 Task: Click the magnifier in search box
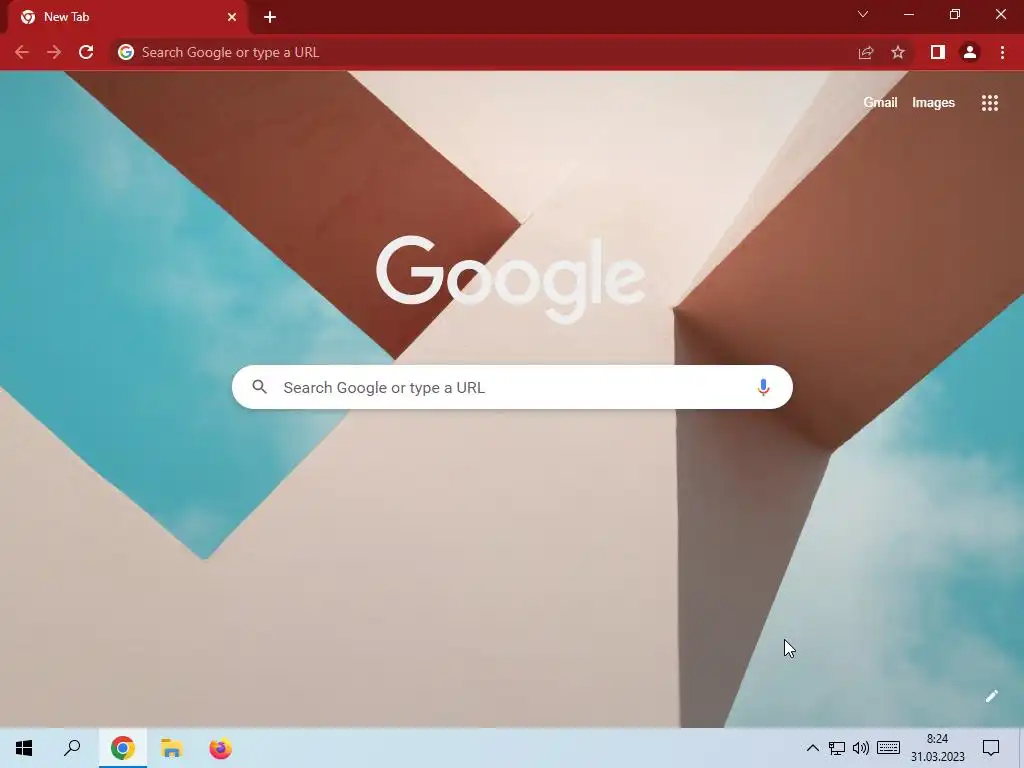[259, 387]
